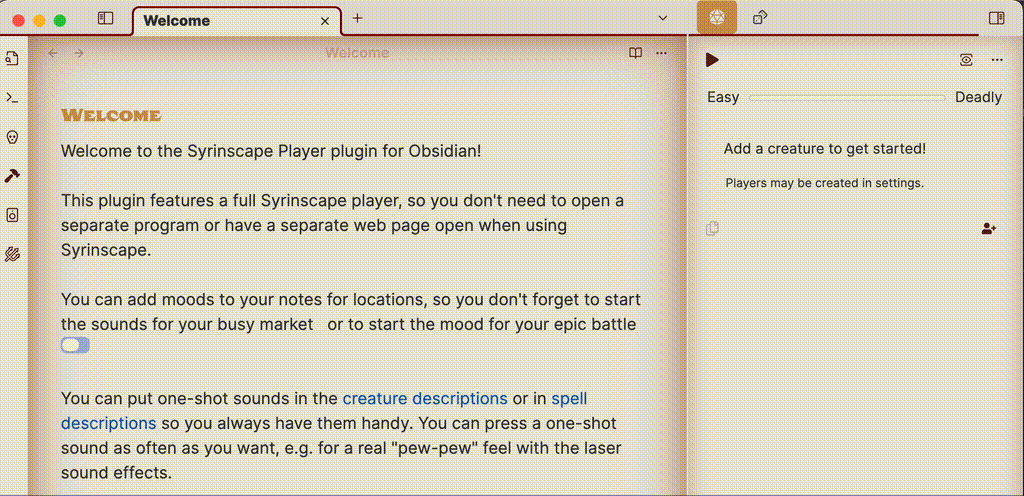Navigate forward with the right arrow
The height and width of the screenshot is (496, 1024).
78,53
